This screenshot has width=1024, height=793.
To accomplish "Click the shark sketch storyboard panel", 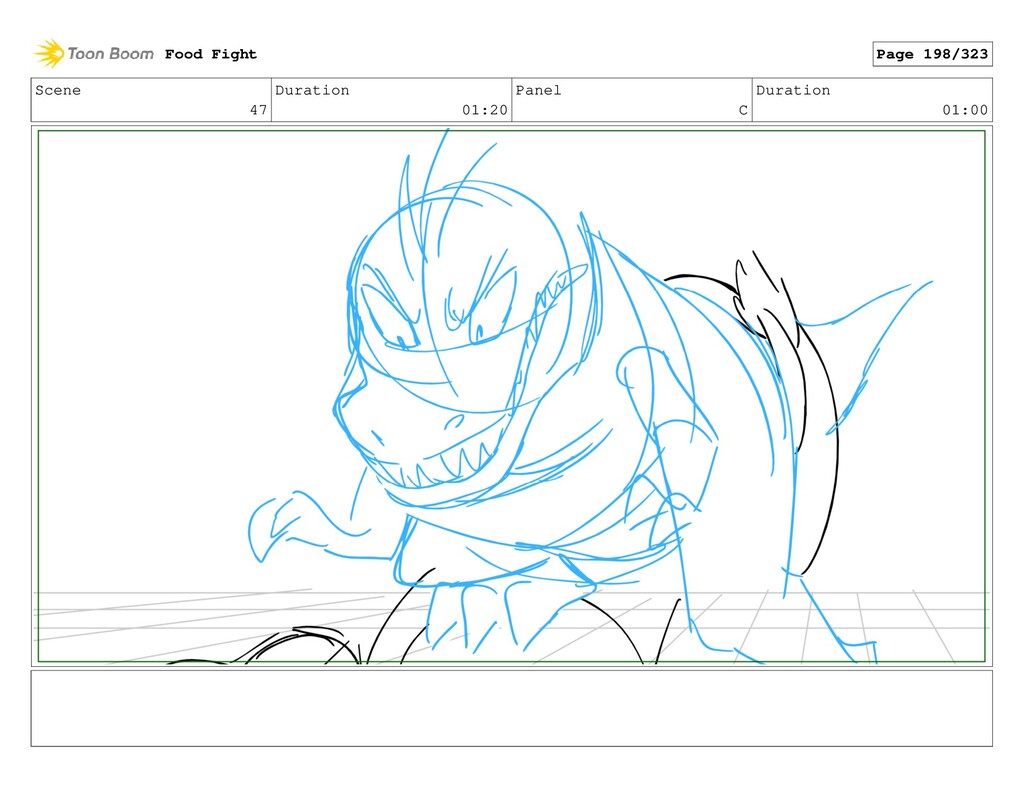I will click(511, 396).
